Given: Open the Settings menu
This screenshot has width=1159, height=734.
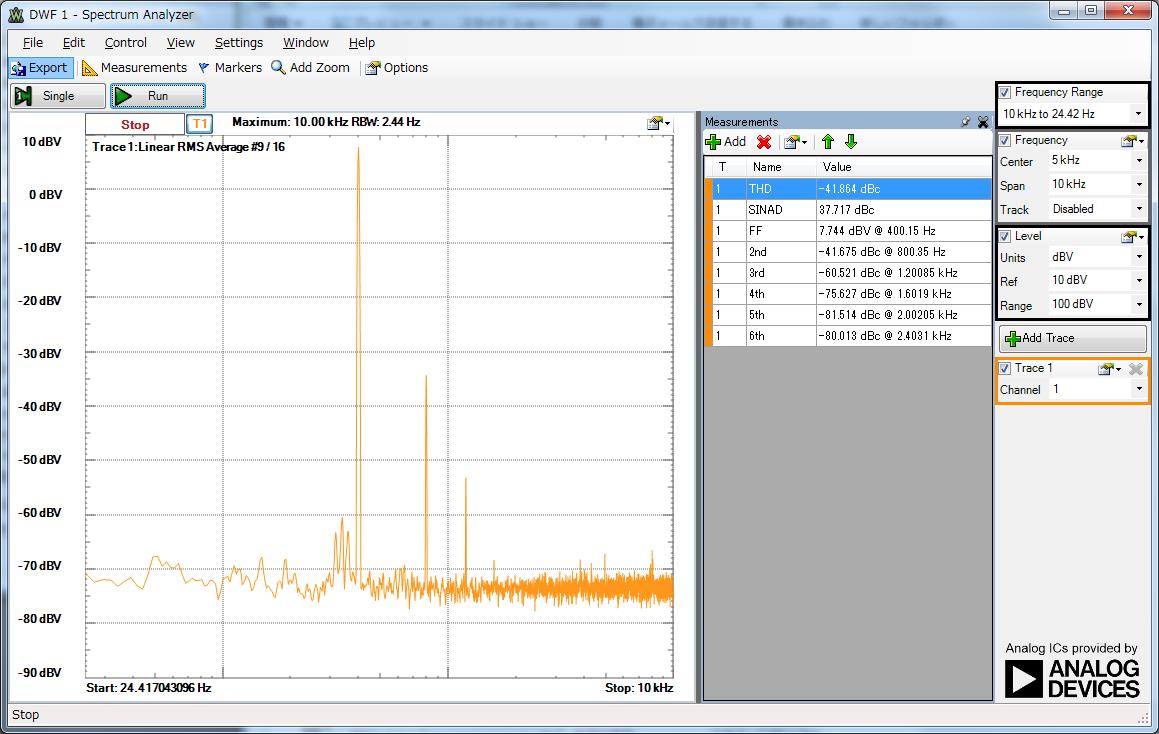Looking at the screenshot, I should (x=238, y=42).
